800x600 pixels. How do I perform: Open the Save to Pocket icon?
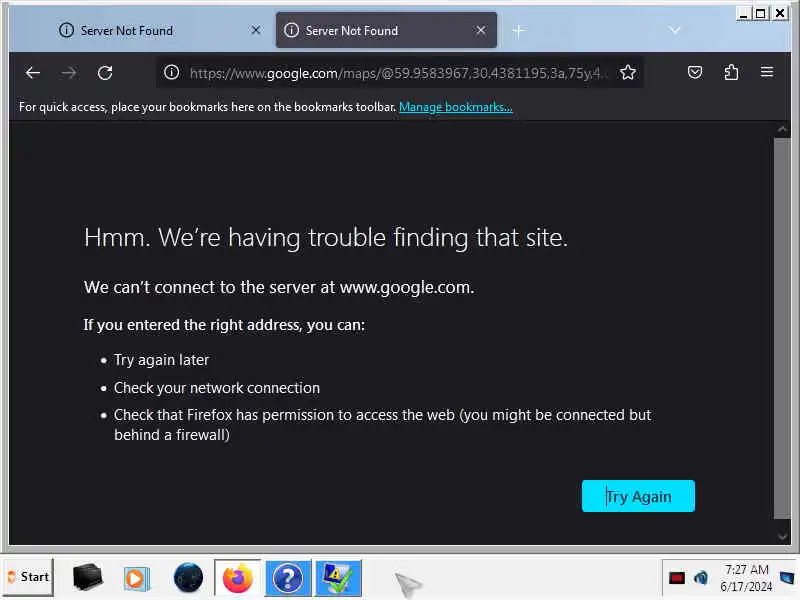(694, 72)
